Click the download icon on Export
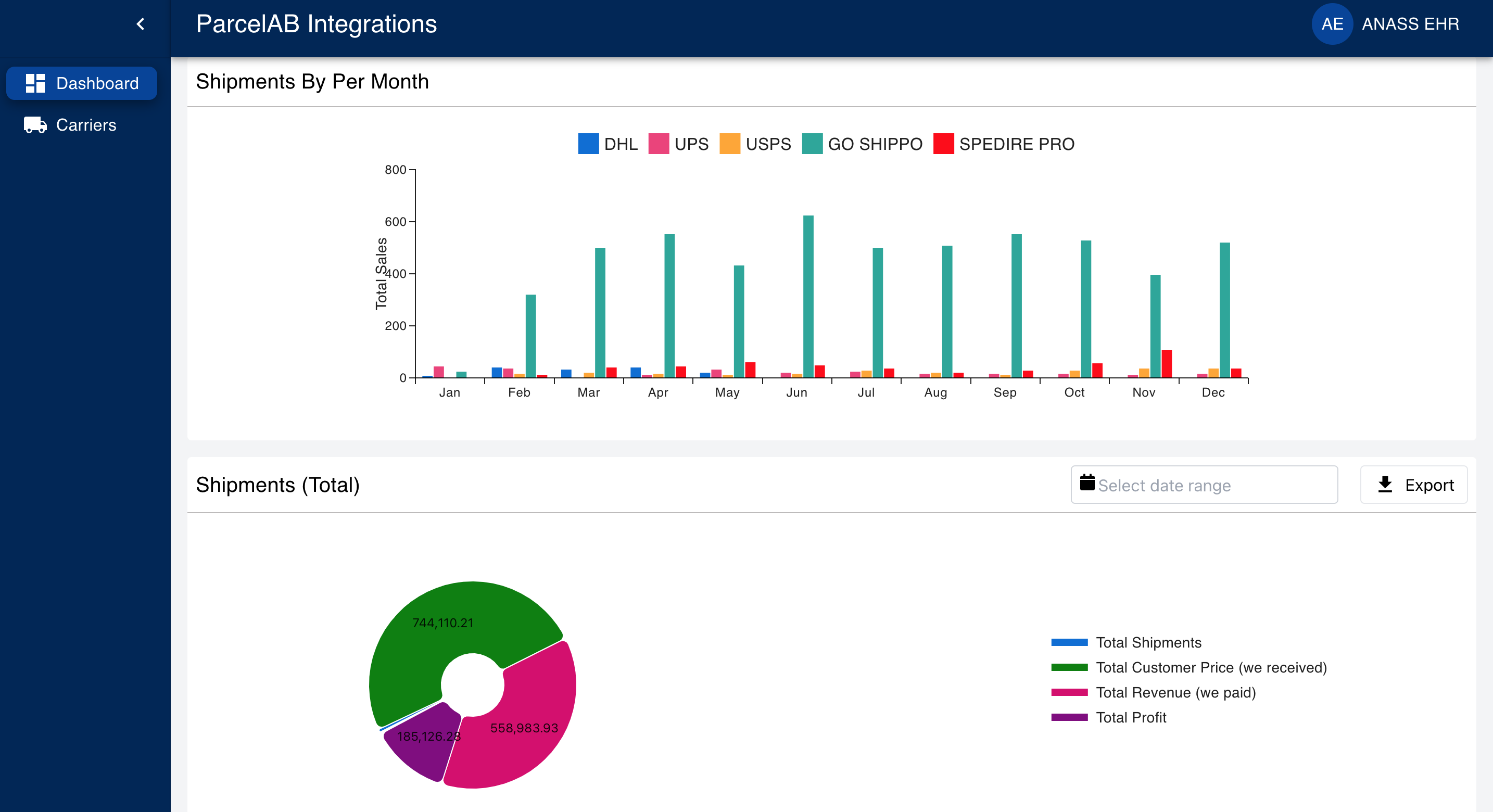The height and width of the screenshot is (812, 1493). pos(1385,485)
